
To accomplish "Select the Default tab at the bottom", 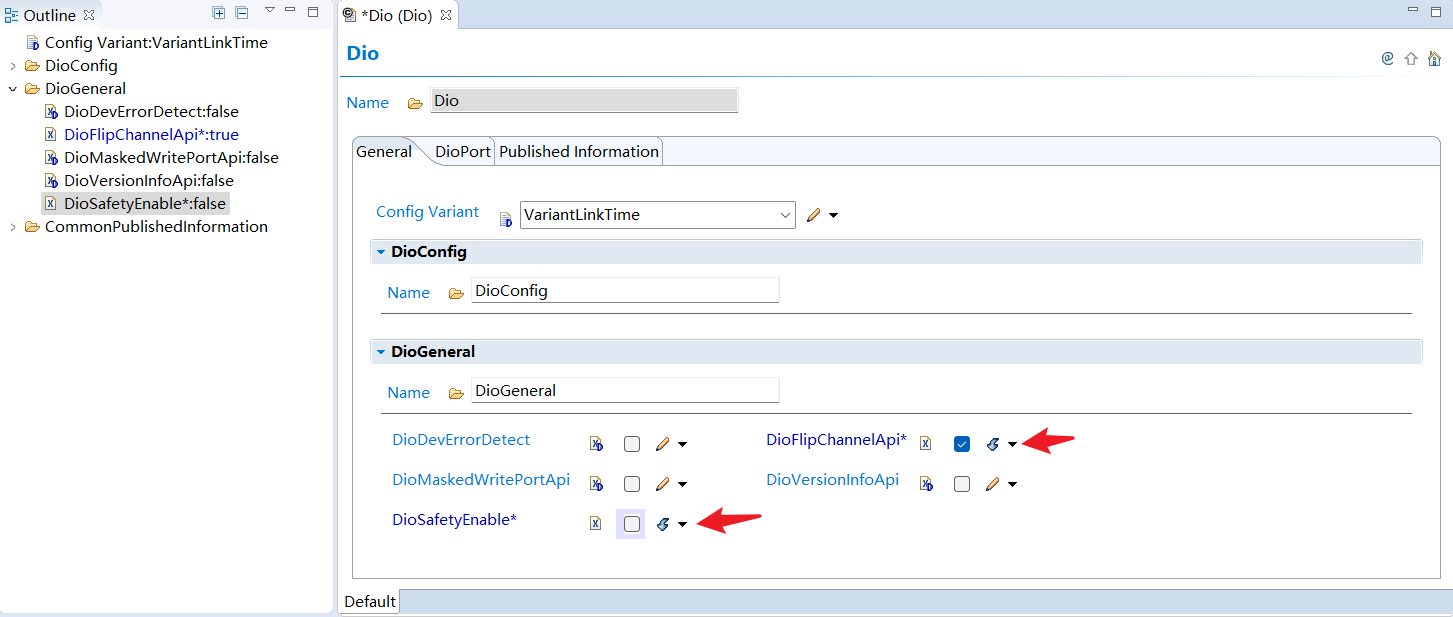I will click(x=371, y=602).
